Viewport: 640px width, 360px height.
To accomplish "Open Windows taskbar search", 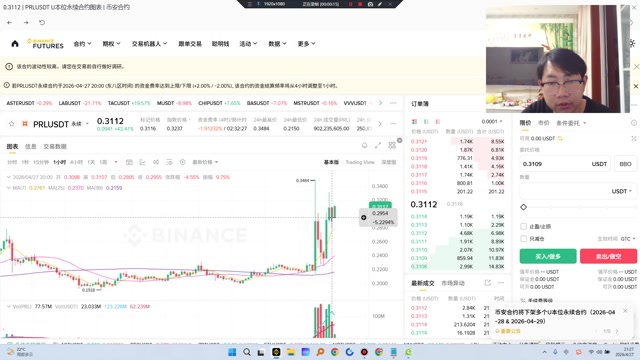I will (247, 352).
